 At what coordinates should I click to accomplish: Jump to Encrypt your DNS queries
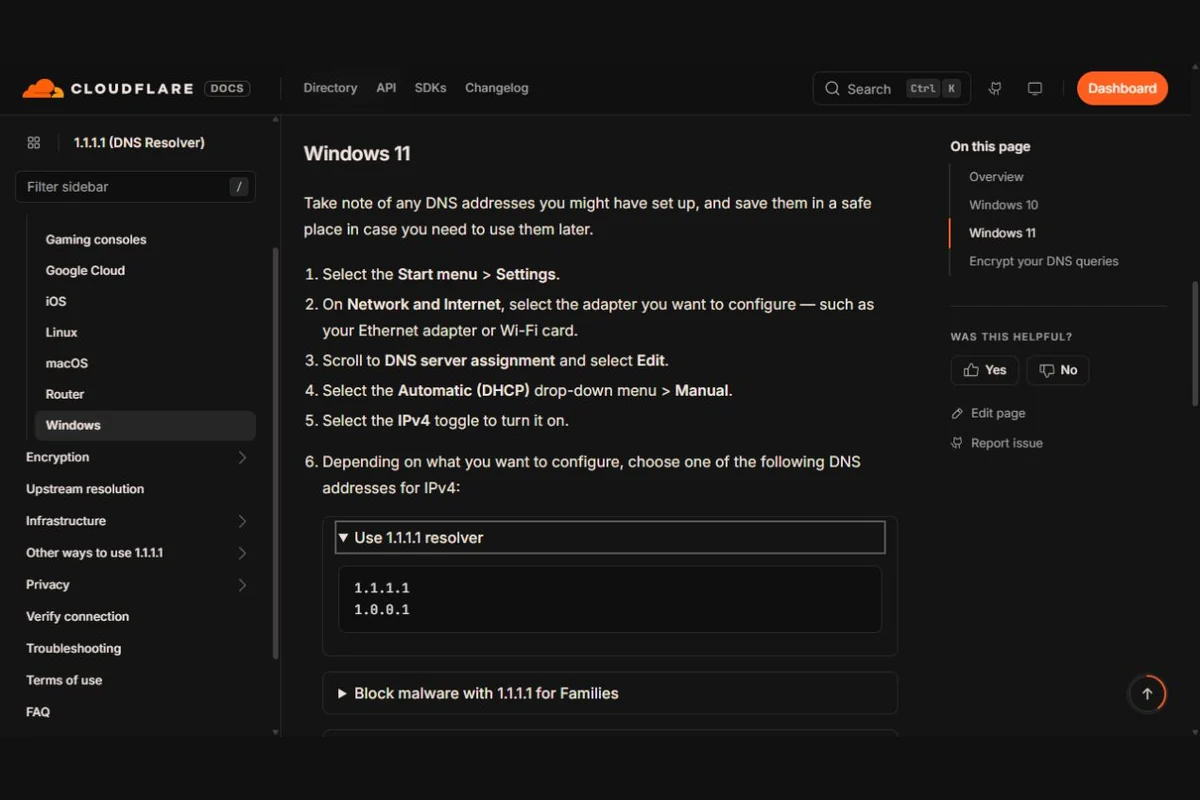point(1044,261)
